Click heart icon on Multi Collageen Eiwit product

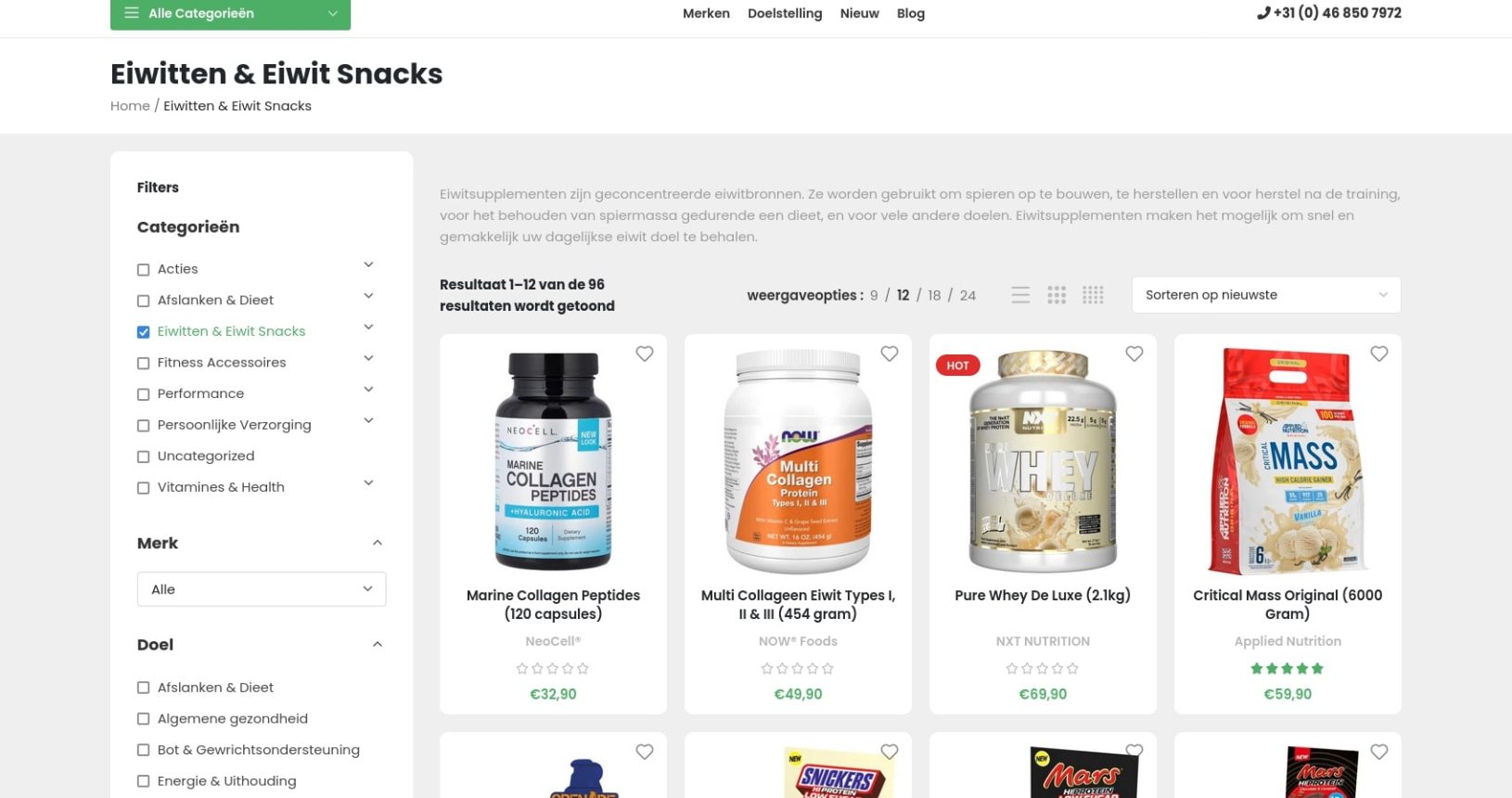point(890,354)
